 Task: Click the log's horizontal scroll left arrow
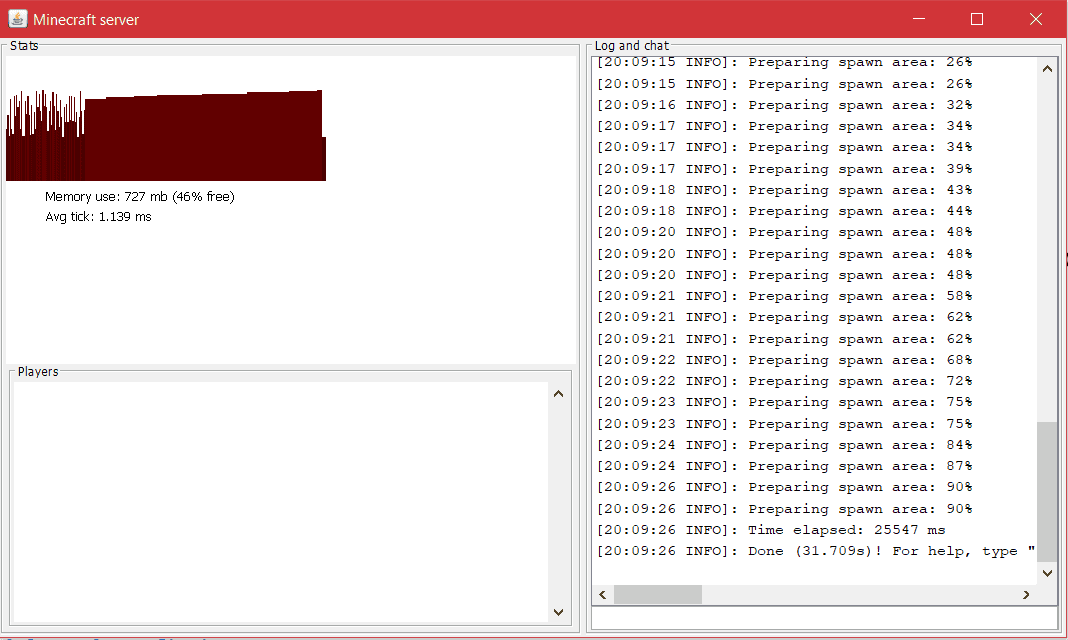[x=604, y=595]
